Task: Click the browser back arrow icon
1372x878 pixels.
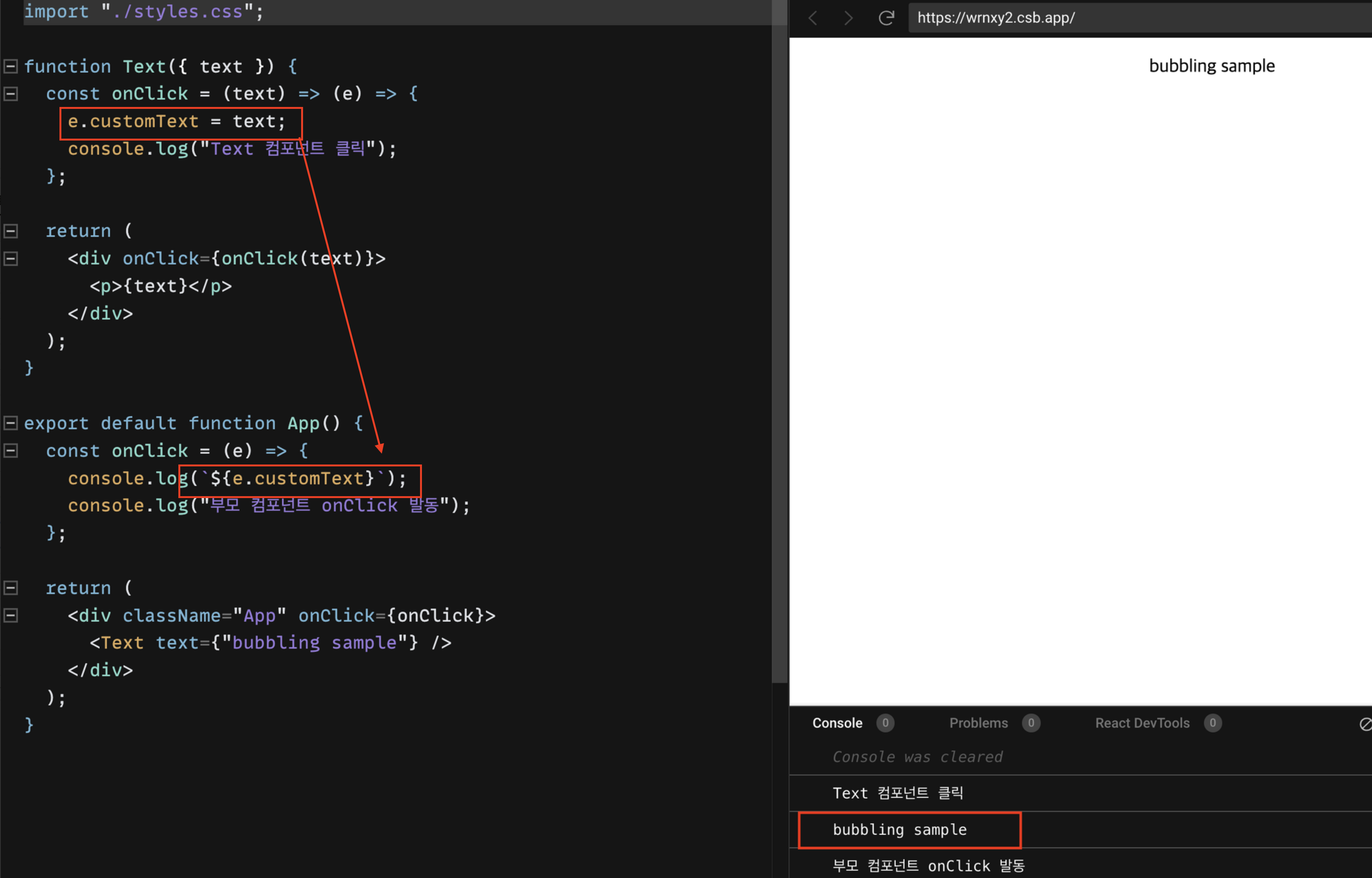Action: coord(813,18)
